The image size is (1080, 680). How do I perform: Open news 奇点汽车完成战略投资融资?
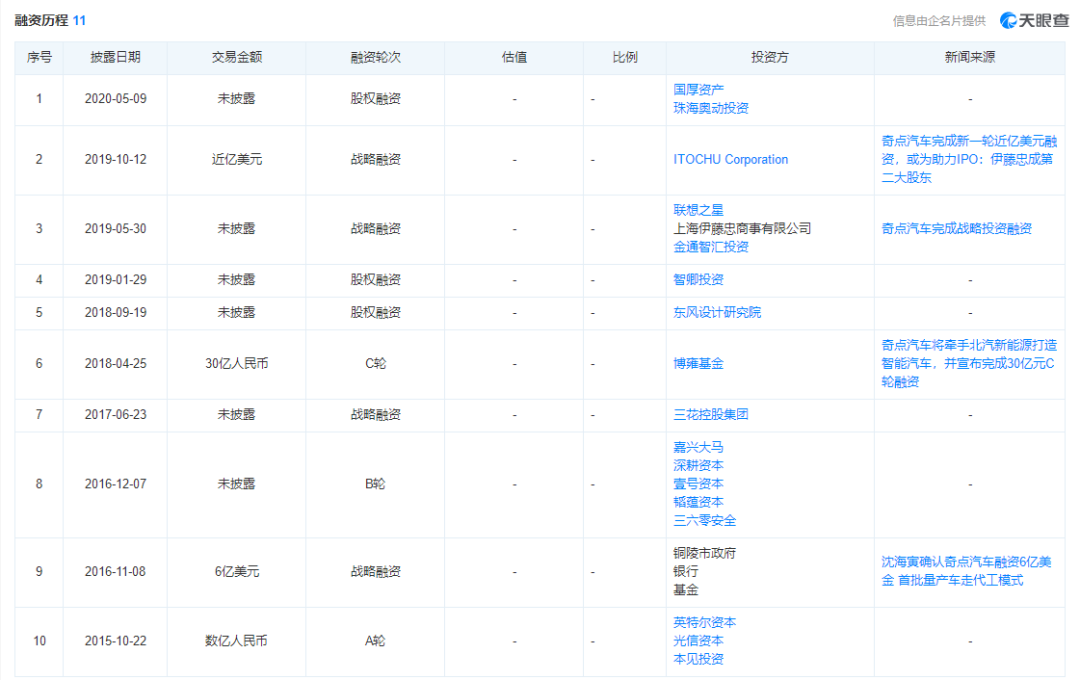pos(956,229)
